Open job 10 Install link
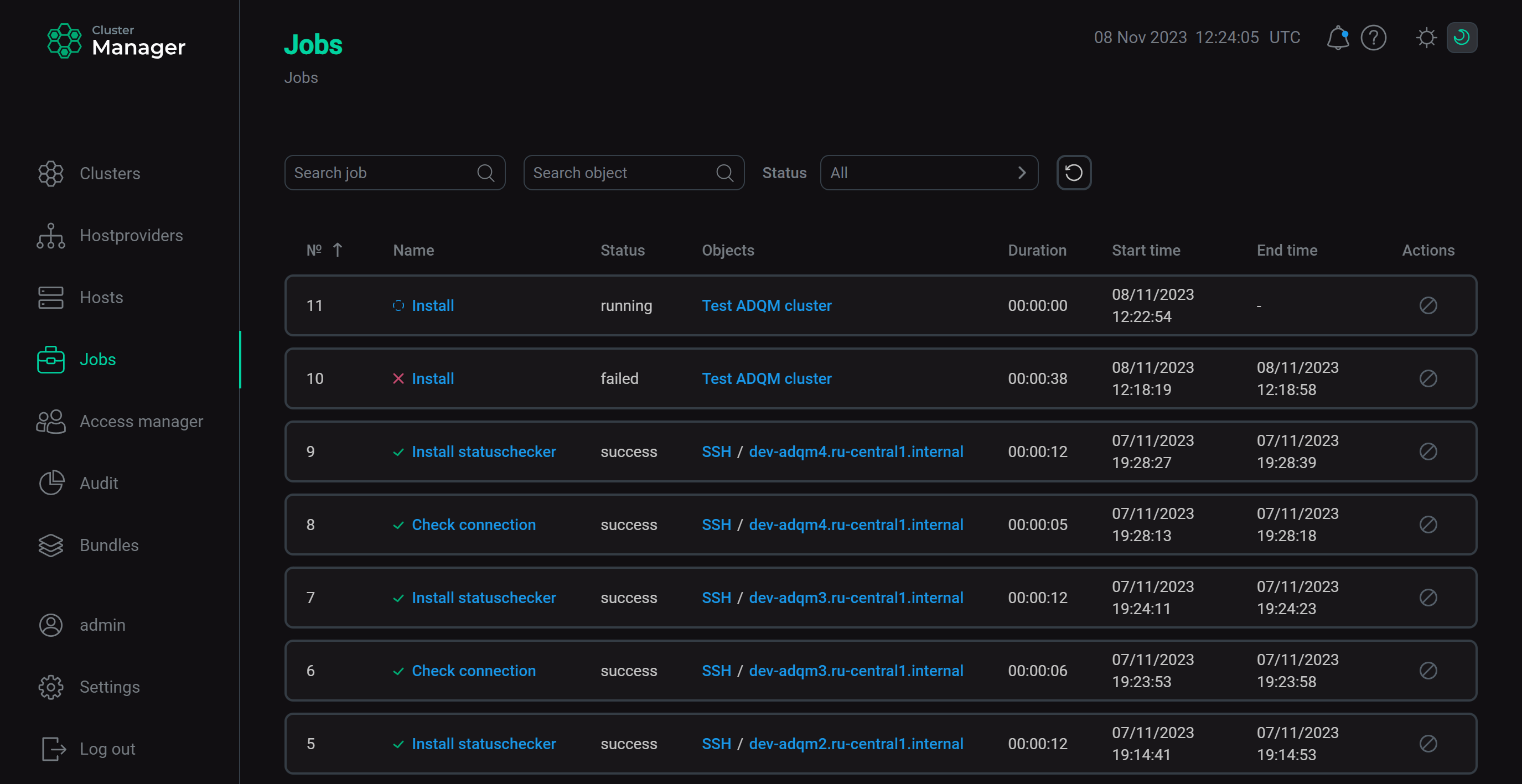Image resolution: width=1522 pixels, height=784 pixels. [x=432, y=378]
